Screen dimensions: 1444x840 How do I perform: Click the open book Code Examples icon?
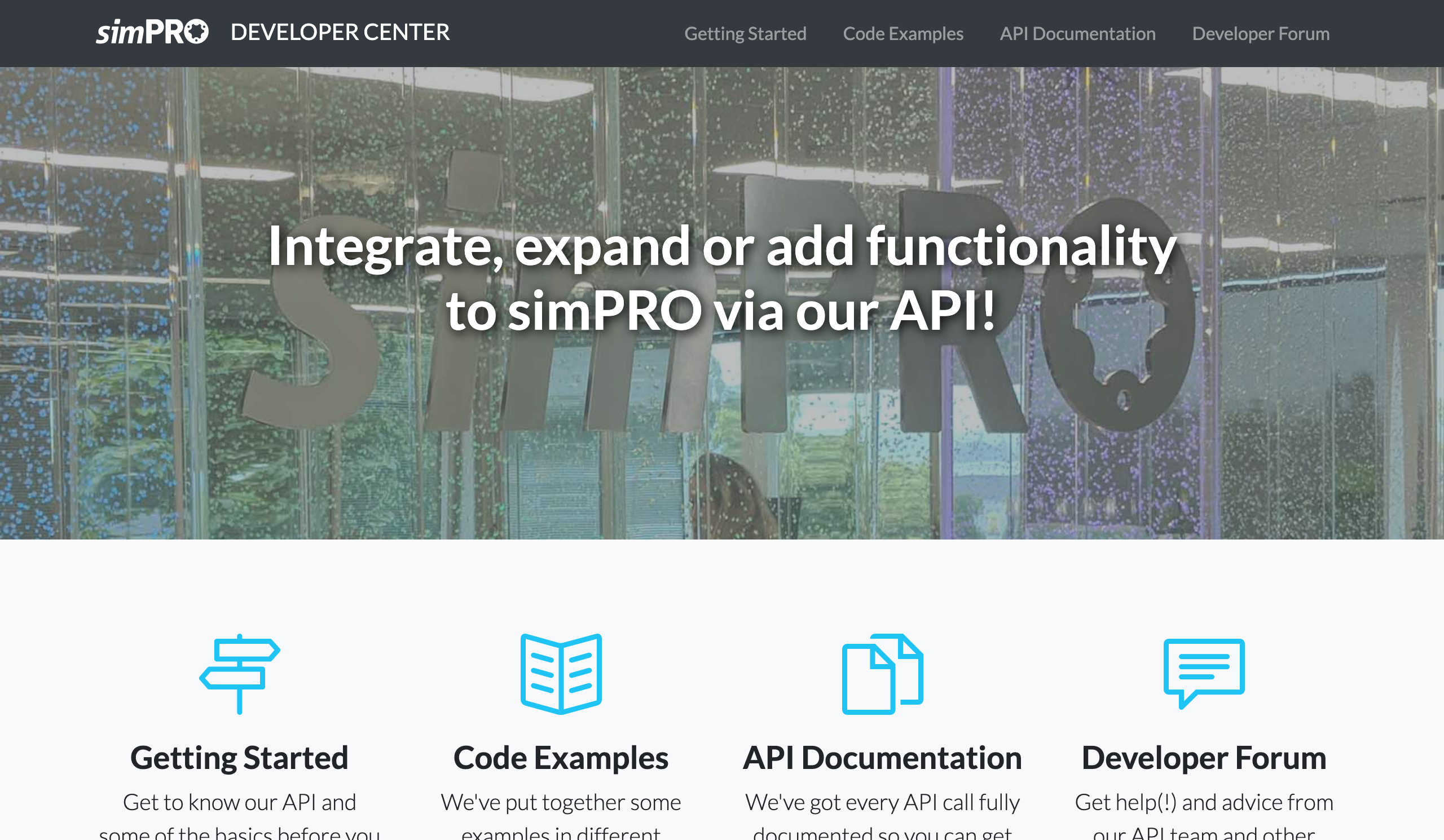tap(561, 674)
